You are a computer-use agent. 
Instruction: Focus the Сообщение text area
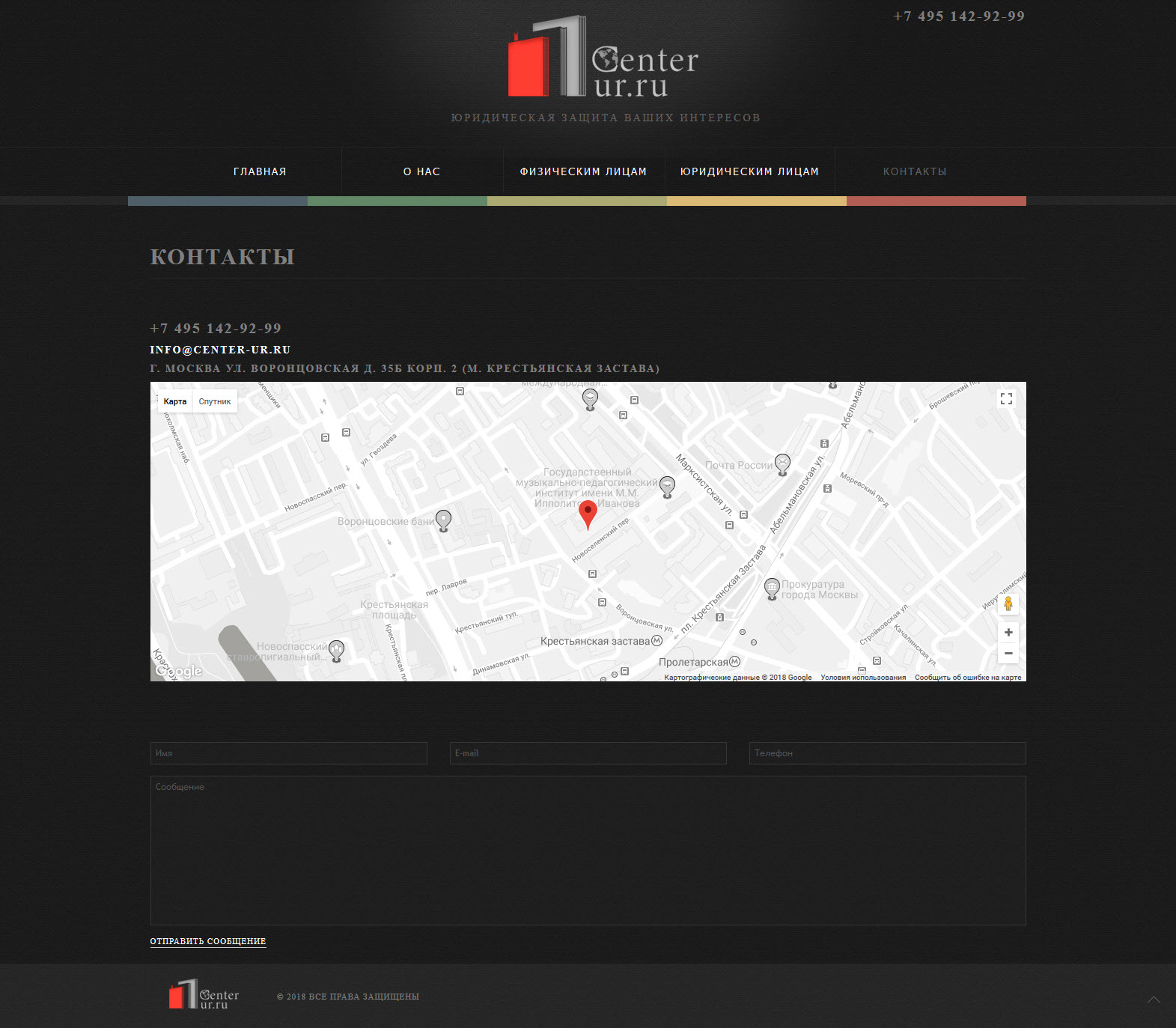tap(588, 851)
